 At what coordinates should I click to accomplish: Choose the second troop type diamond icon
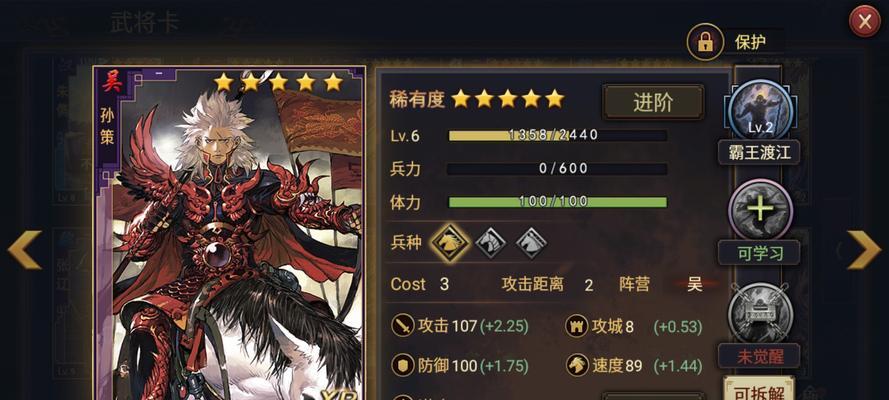[x=490, y=242]
